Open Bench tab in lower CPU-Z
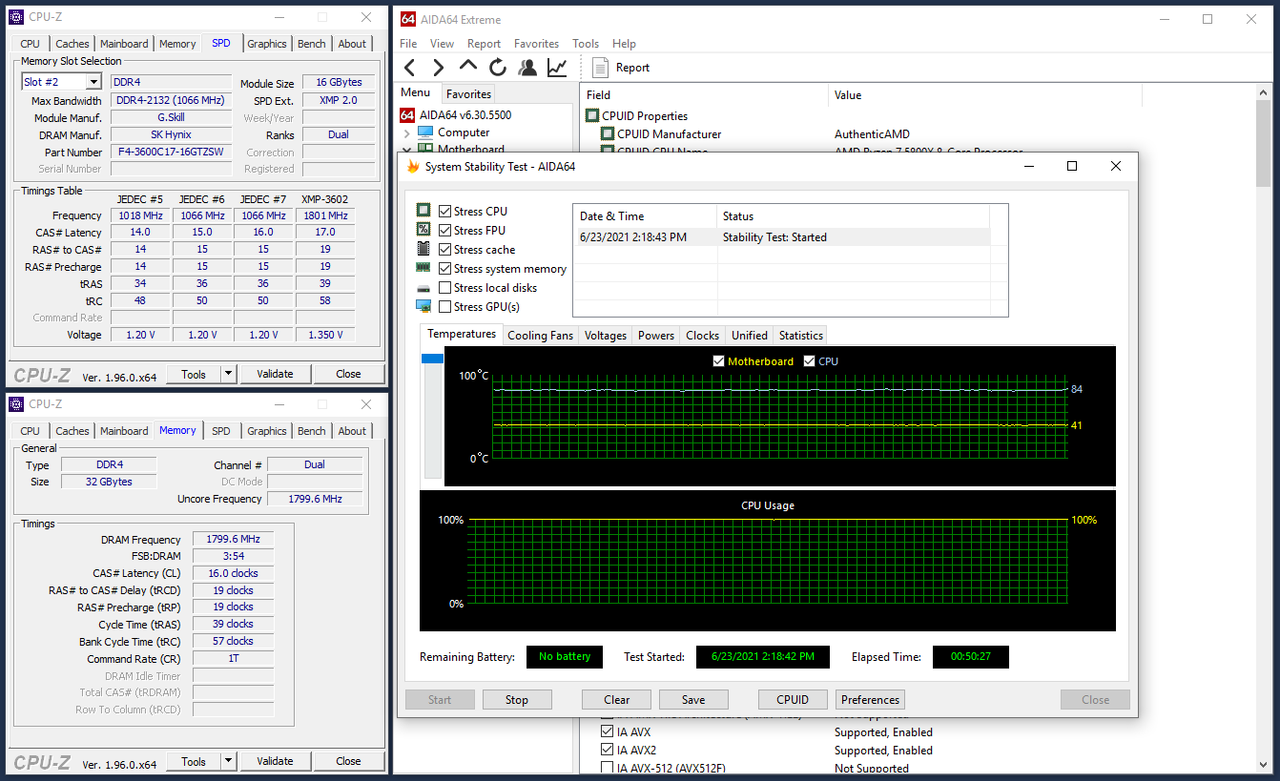Screen dimensions: 1280x781 click(x=312, y=431)
